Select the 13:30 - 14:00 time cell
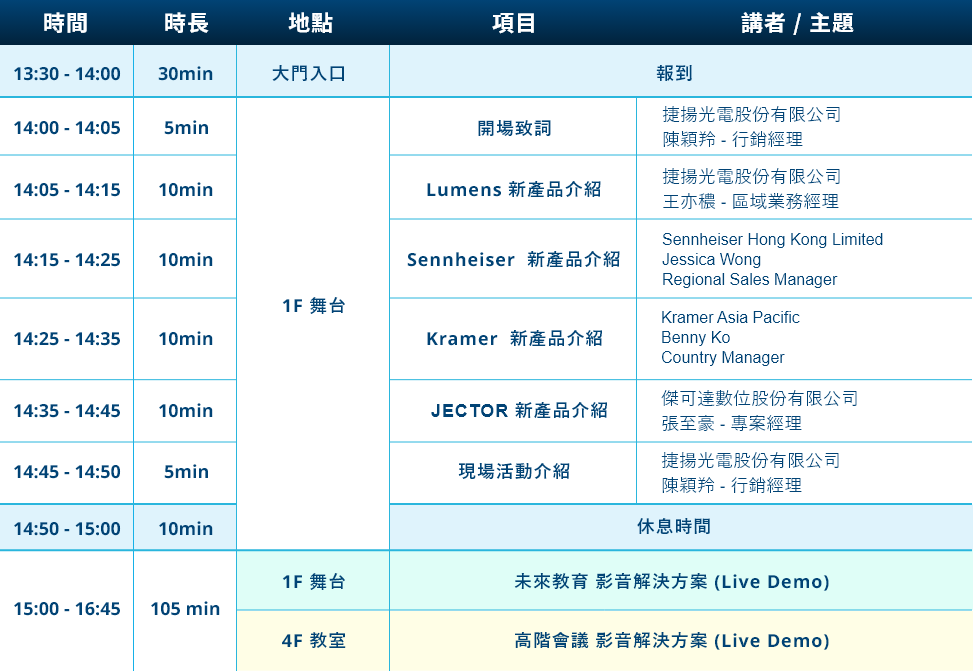Viewport: 973px width, 671px height. pyautogui.click(x=67, y=73)
